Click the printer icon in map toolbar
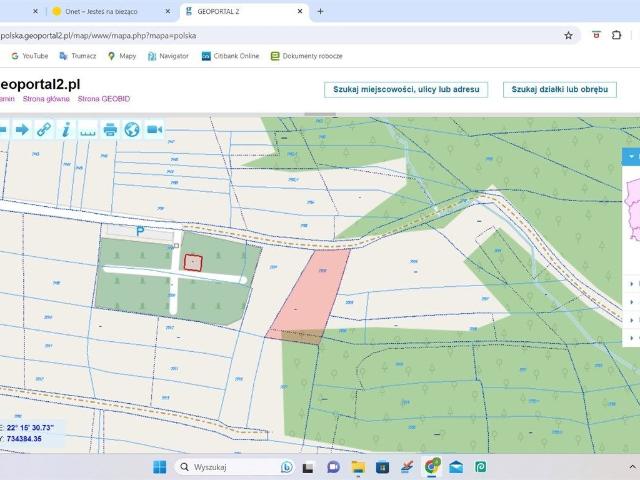The height and width of the screenshot is (480, 640). pyautogui.click(x=110, y=130)
